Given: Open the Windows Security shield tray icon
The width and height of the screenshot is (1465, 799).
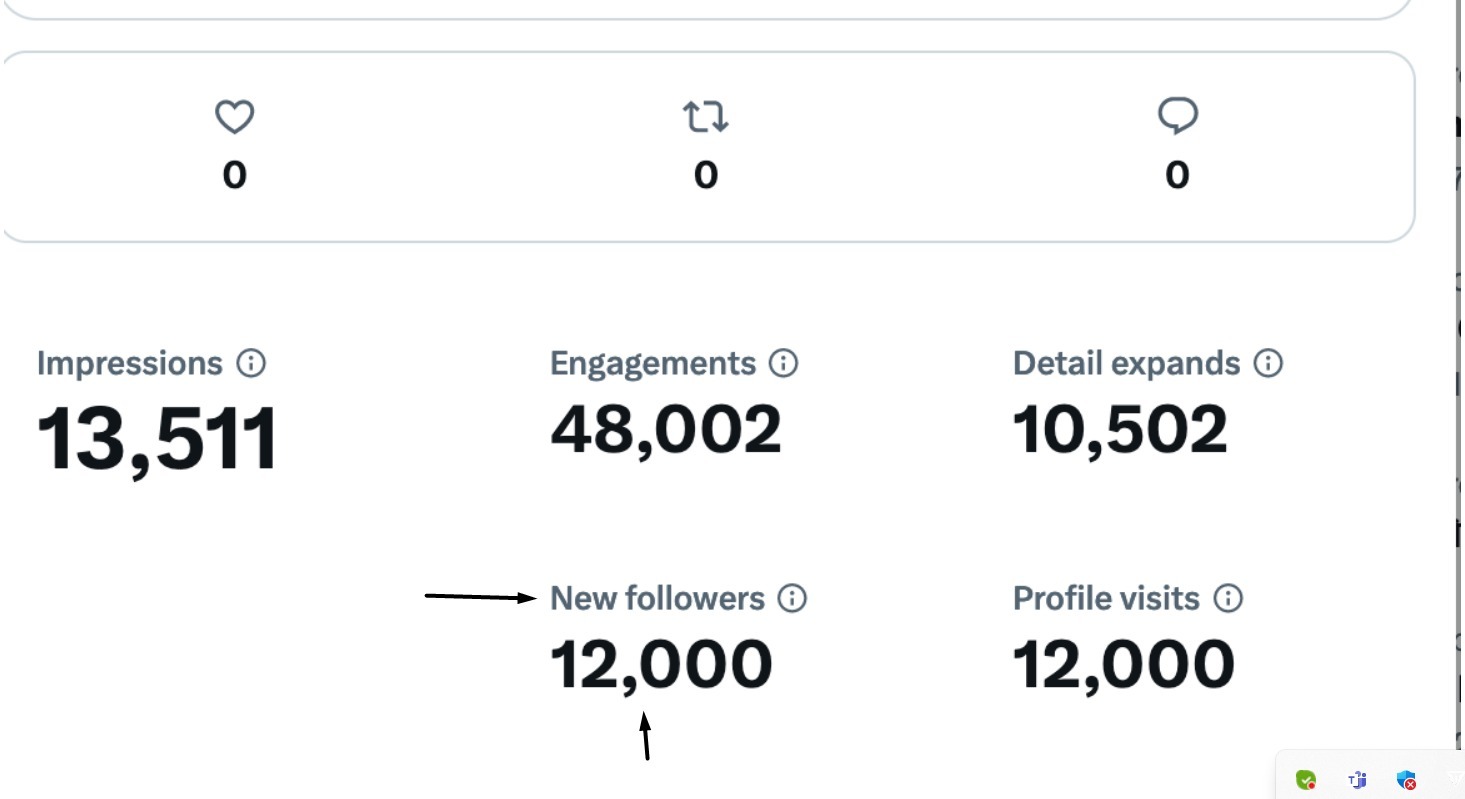Looking at the screenshot, I should tap(1406, 780).
